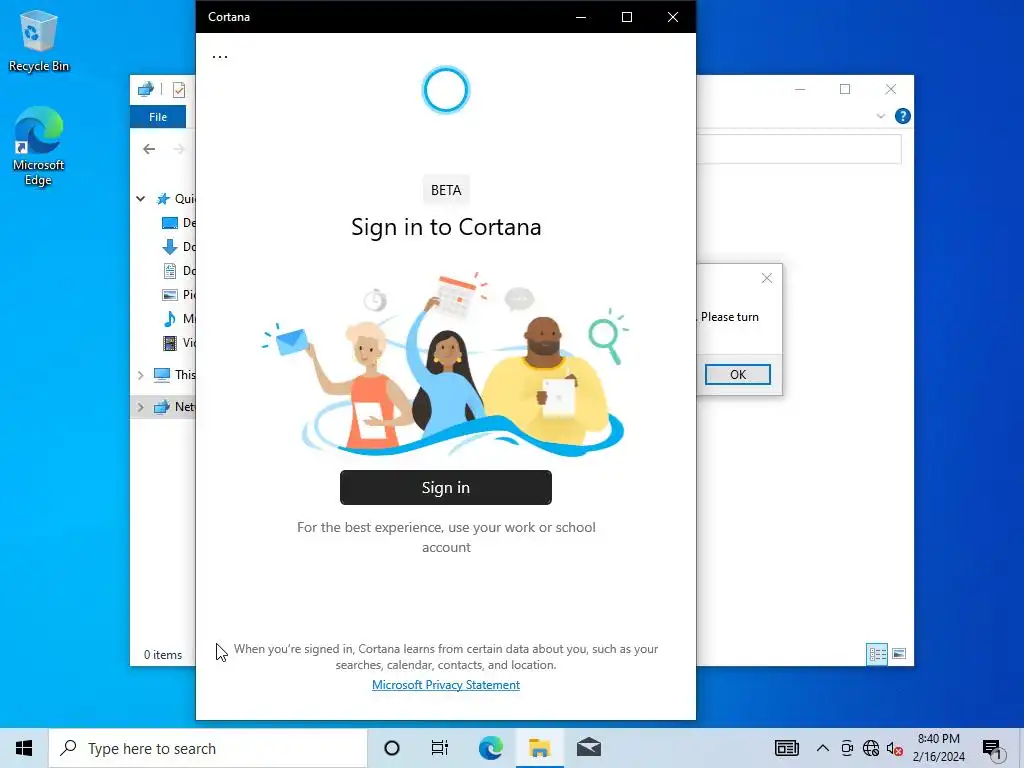The width and height of the screenshot is (1024, 768).
Task: Open Task View on the taskbar
Action: pos(440,748)
